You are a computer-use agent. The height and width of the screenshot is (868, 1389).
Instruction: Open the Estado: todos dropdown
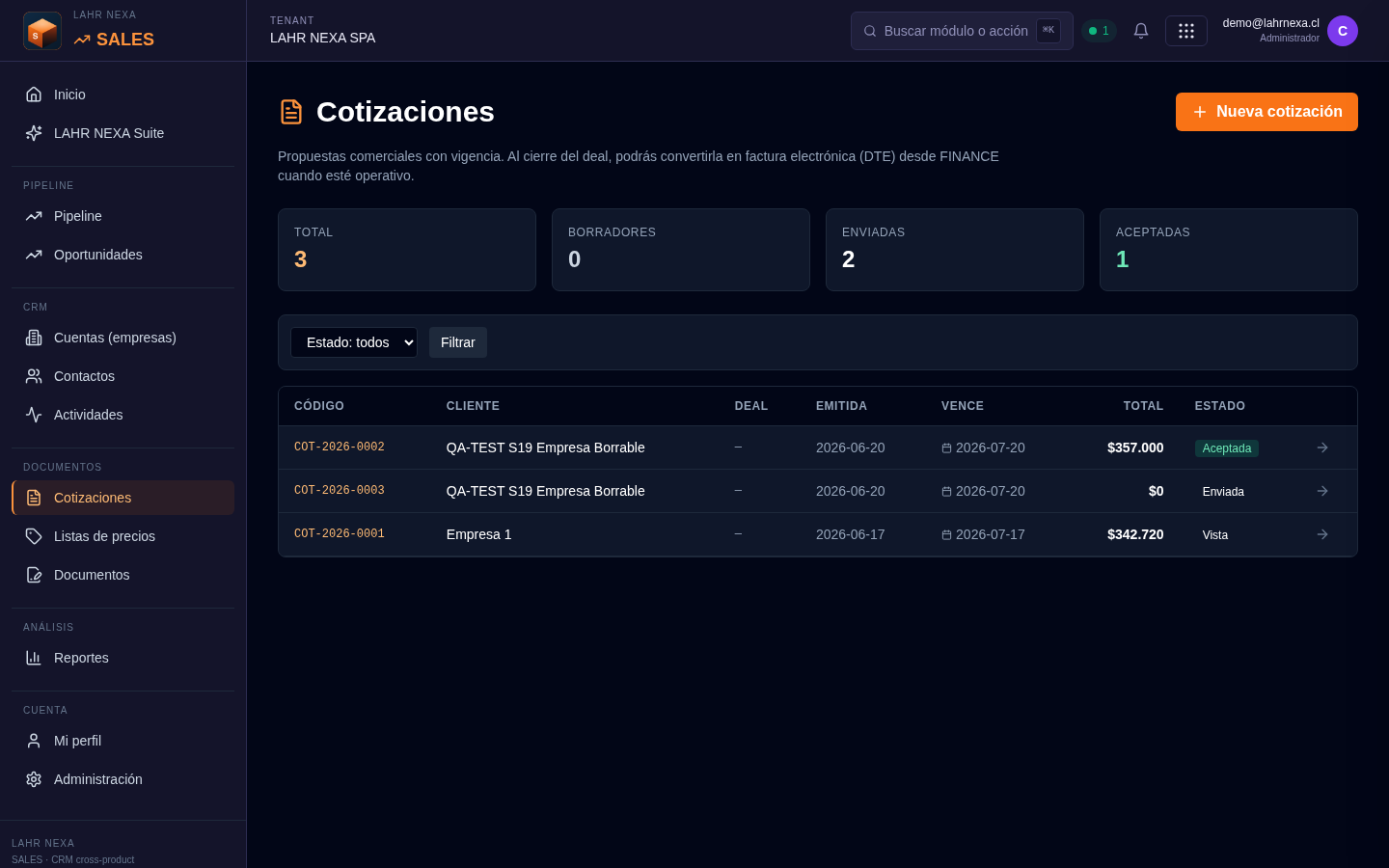[354, 342]
